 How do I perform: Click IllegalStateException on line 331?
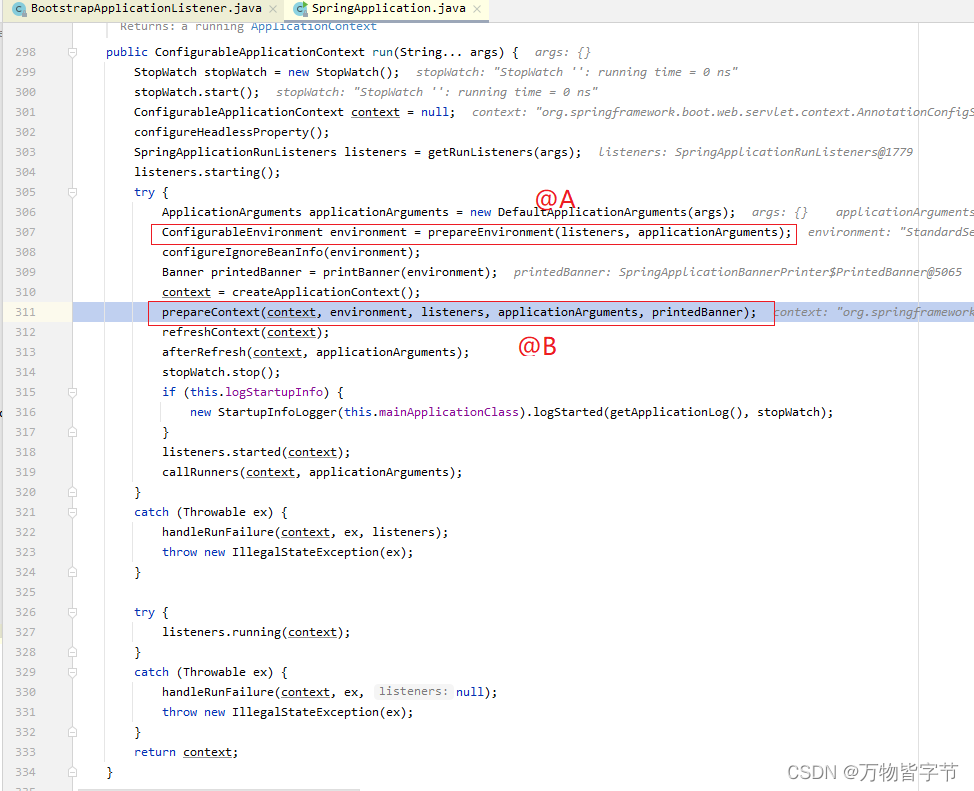pos(305,712)
